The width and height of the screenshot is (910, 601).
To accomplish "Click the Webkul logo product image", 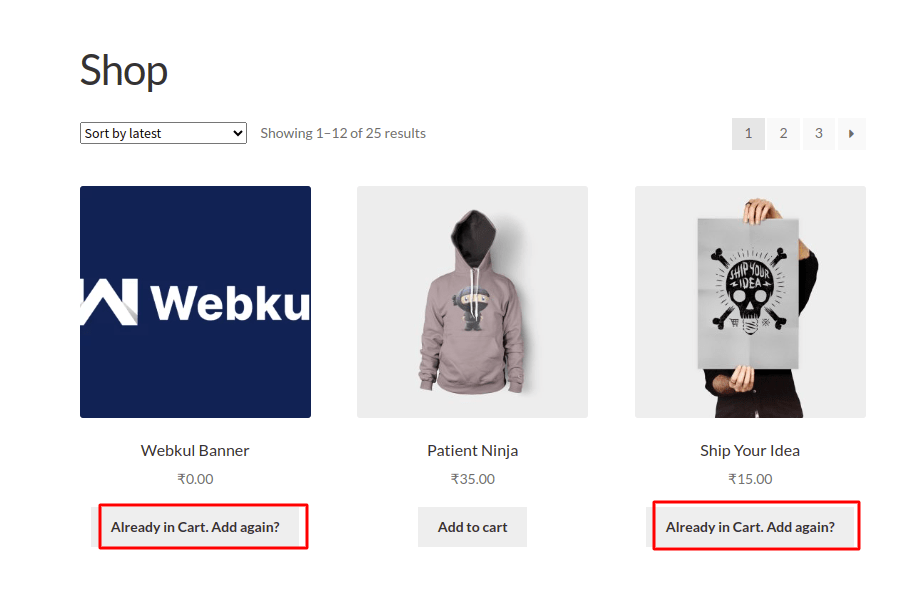I will 195,301.
